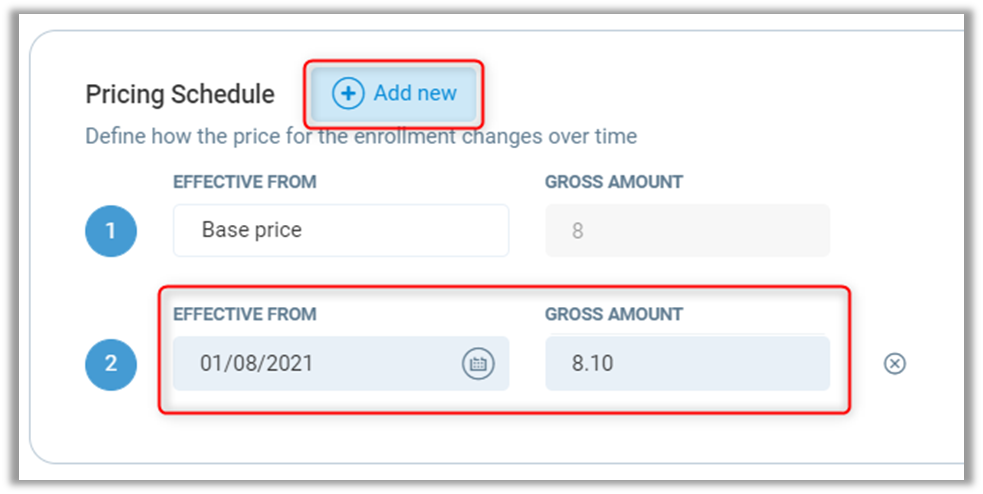Click the 8.10 value text
The image size is (983, 494).
point(592,364)
